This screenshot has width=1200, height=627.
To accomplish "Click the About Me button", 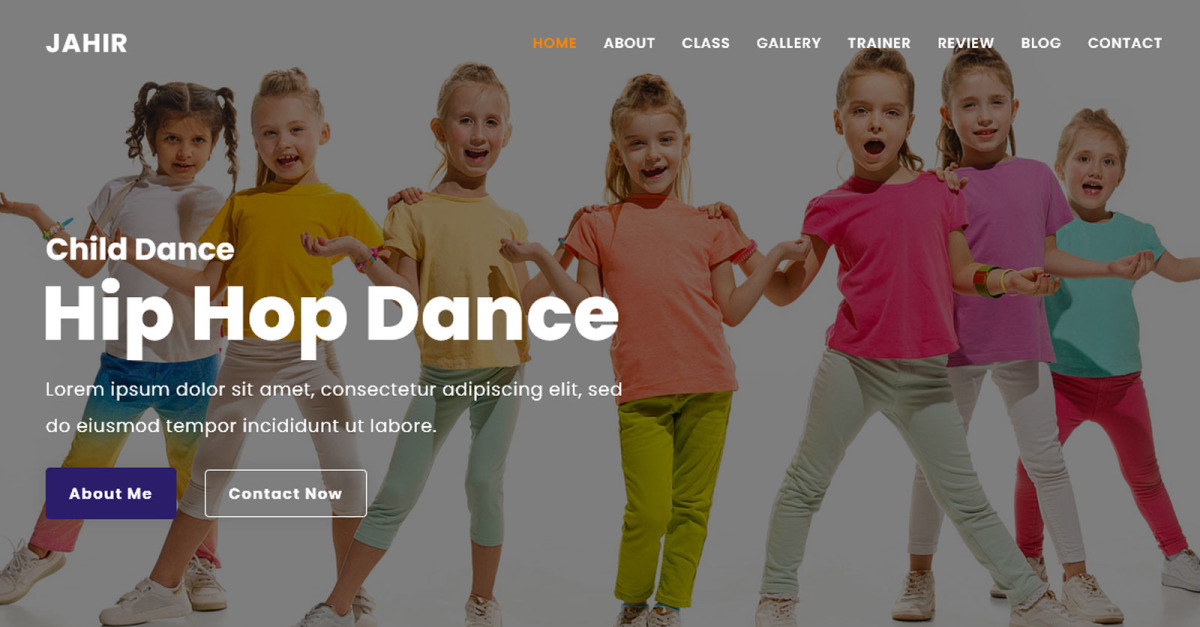I will click(x=111, y=493).
